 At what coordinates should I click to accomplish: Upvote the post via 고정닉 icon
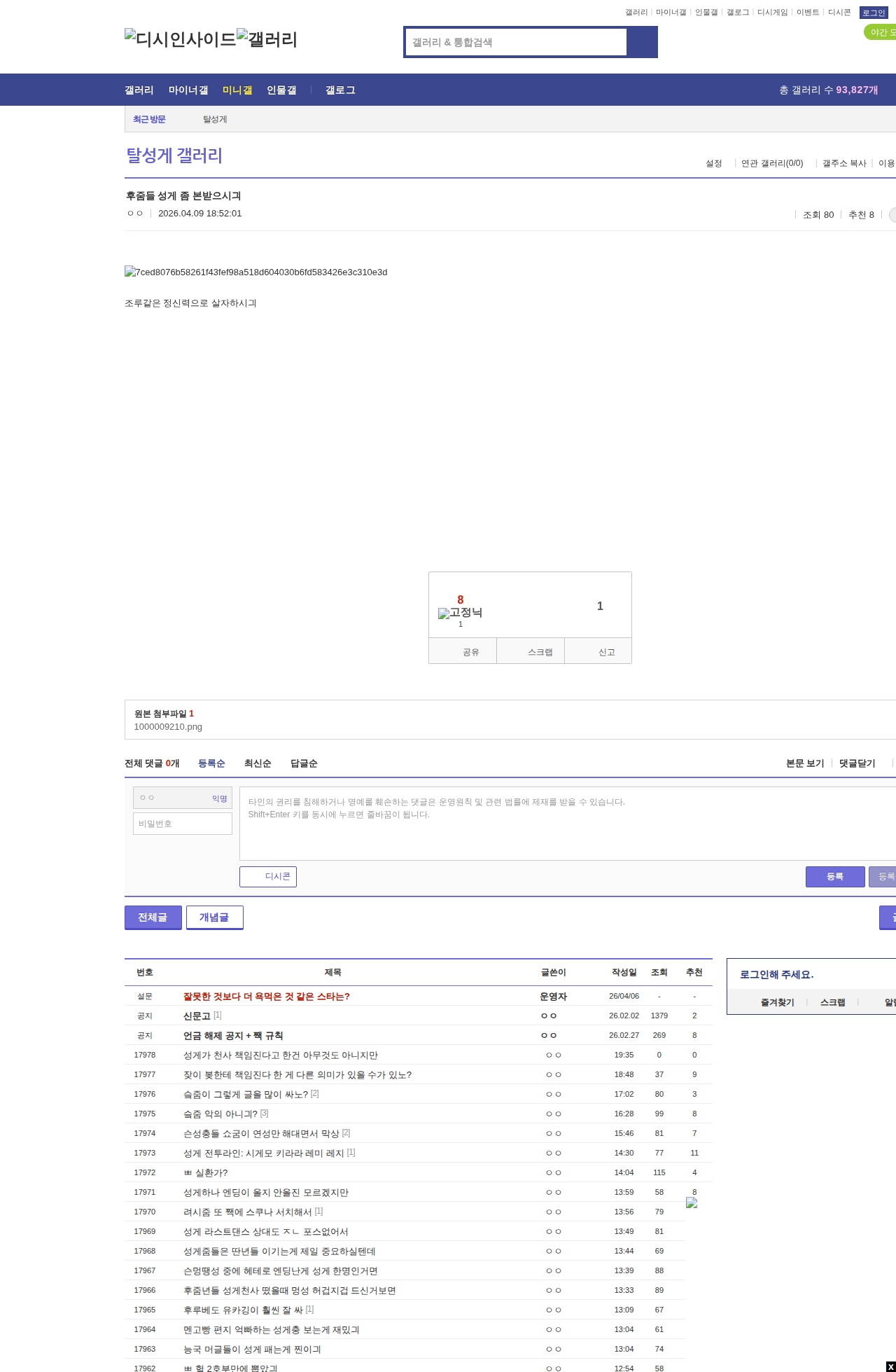click(x=460, y=613)
